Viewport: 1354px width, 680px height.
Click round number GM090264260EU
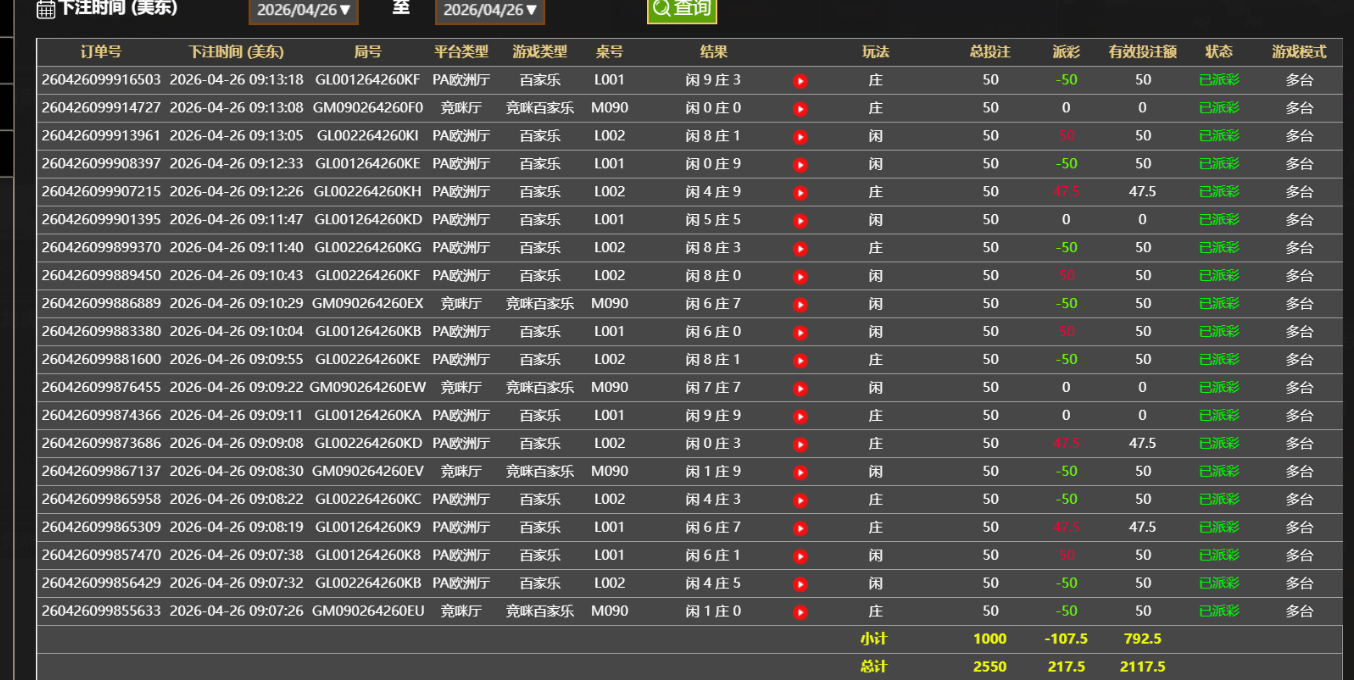point(368,612)
